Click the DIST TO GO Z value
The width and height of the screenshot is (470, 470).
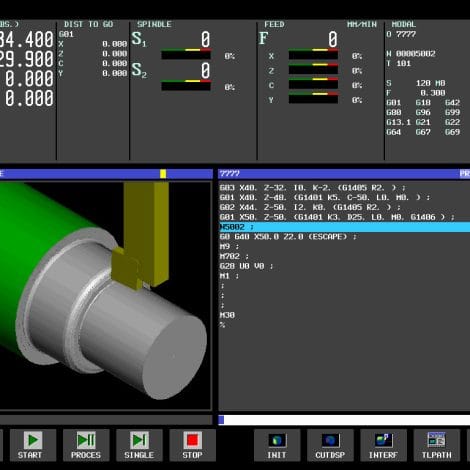pyautogui.click(x=115, y=54)
